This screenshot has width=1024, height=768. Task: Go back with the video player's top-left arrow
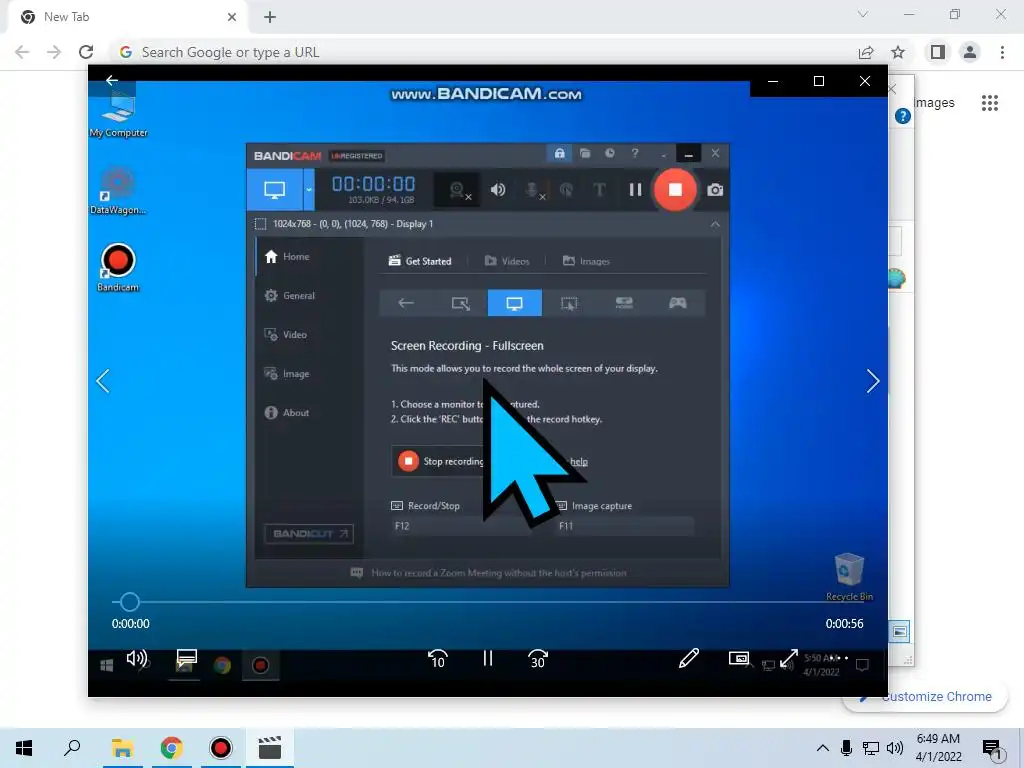pyautogui.click(x=112, y=80)
